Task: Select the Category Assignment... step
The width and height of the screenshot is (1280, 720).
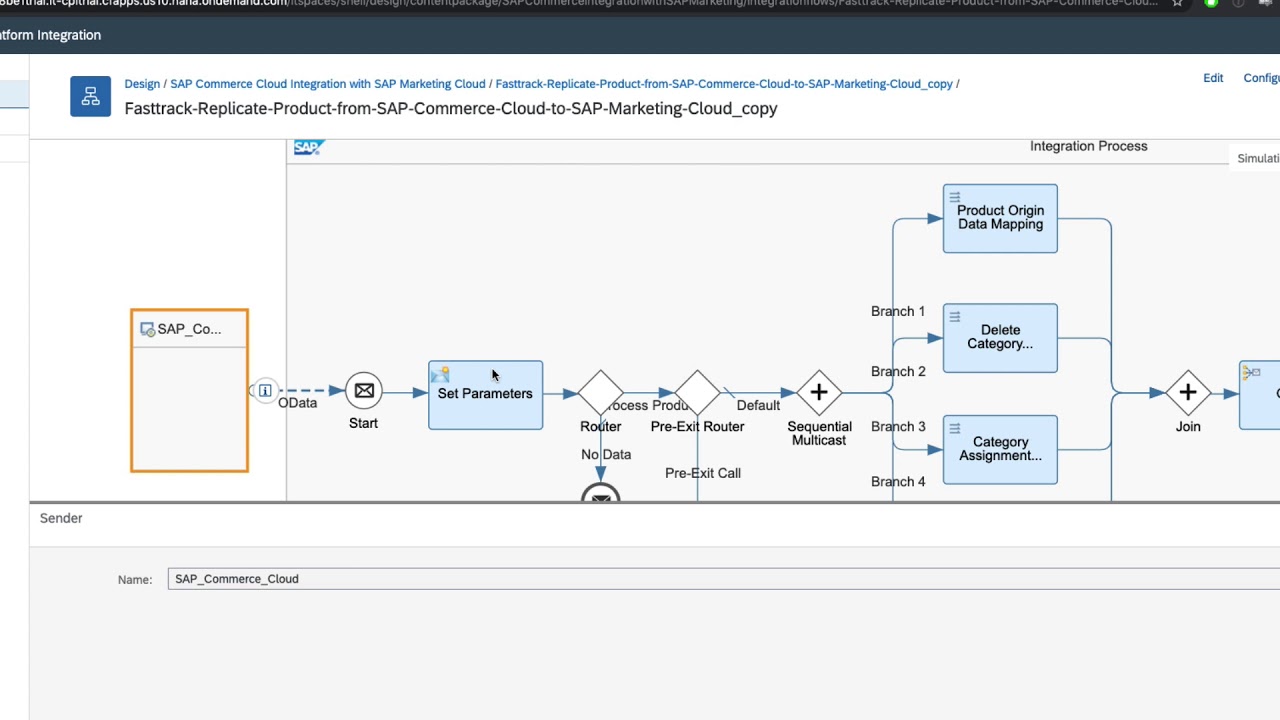Action: [x=1000, y=450]
